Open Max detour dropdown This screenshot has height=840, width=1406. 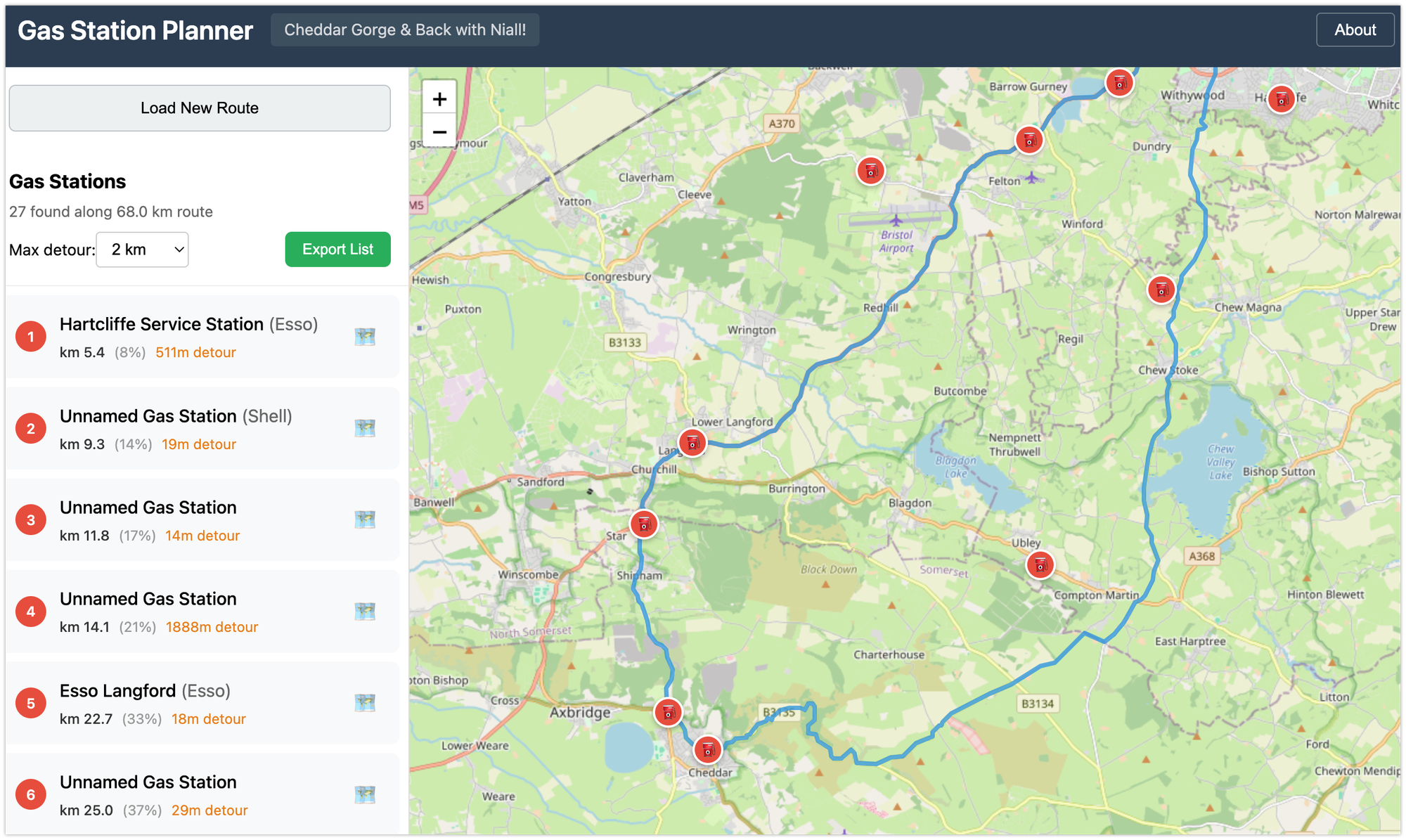(142, 250)
